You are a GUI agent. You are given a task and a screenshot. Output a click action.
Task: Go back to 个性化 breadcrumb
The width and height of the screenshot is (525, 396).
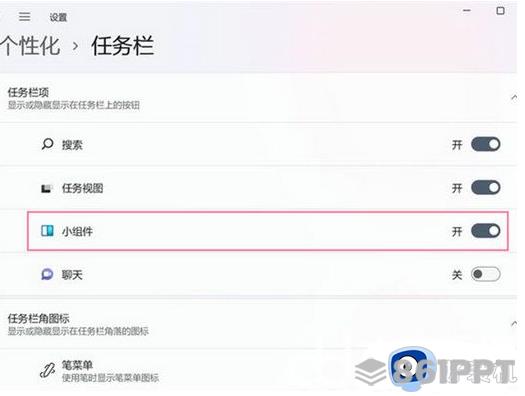click(x=30, y=46)
